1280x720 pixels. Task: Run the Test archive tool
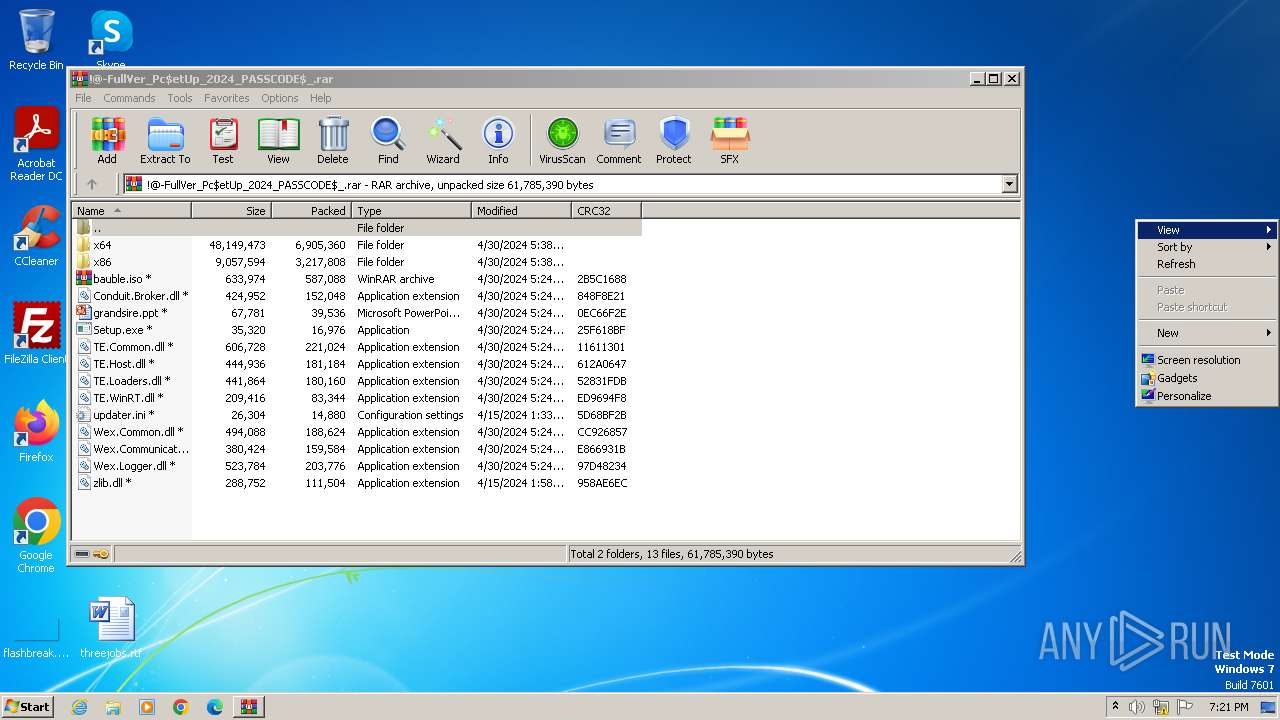click(223, 140)
